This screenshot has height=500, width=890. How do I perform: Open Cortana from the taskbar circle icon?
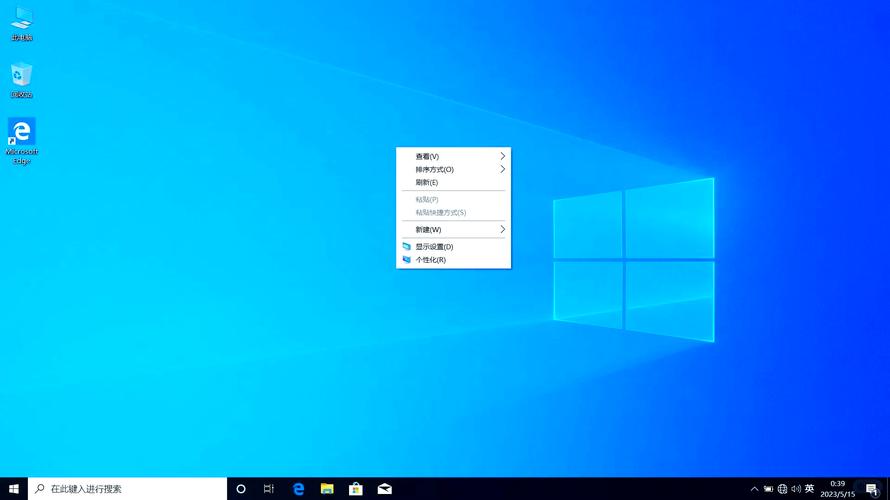pyautogui.click(x=241, y=489)
